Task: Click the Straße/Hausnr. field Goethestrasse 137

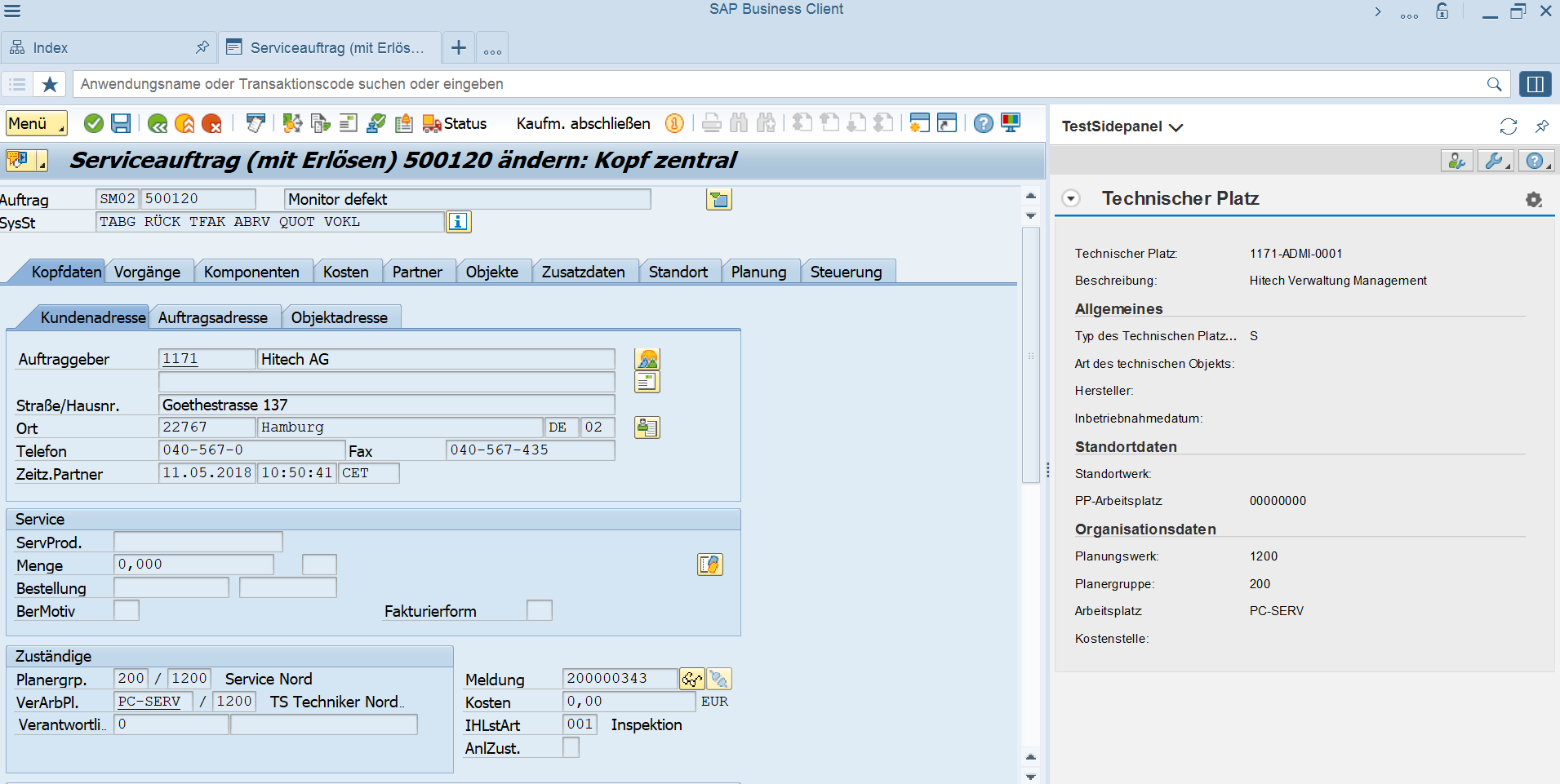Action: pos(386,405)
